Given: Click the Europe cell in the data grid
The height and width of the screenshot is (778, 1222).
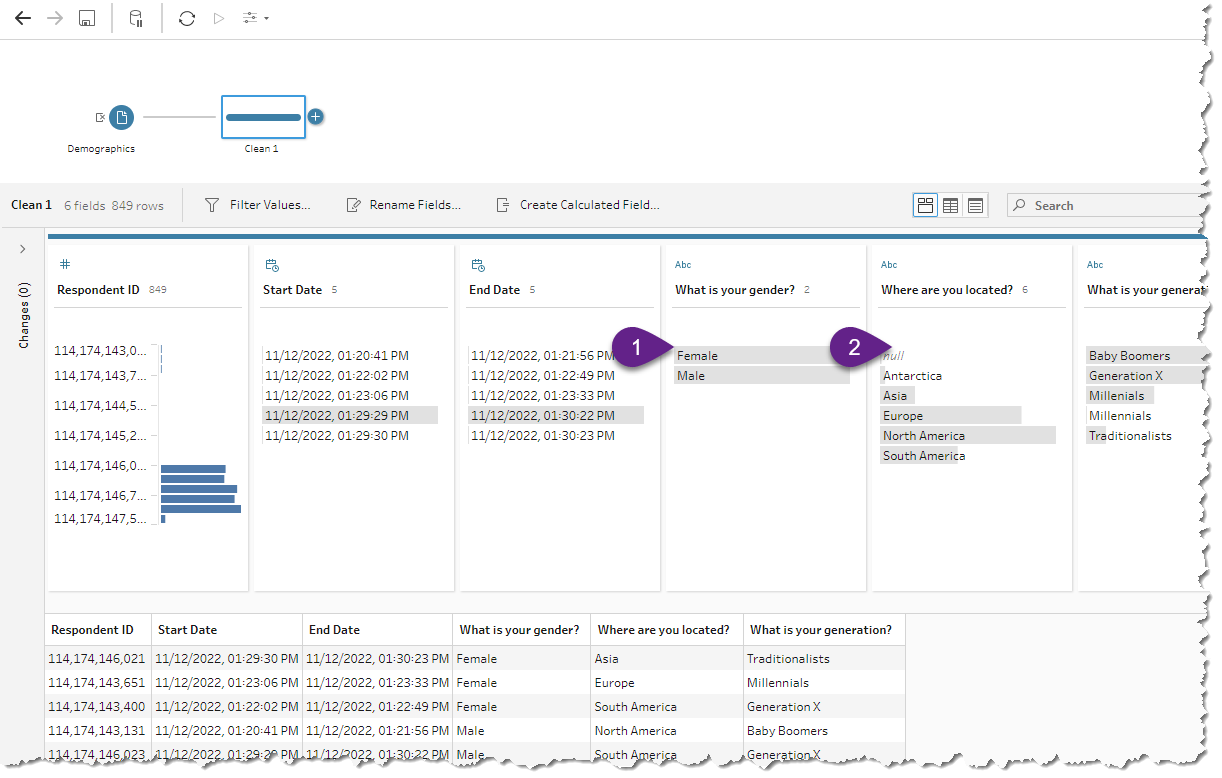Looking at the screenshot, I should [x=667, y=683].
